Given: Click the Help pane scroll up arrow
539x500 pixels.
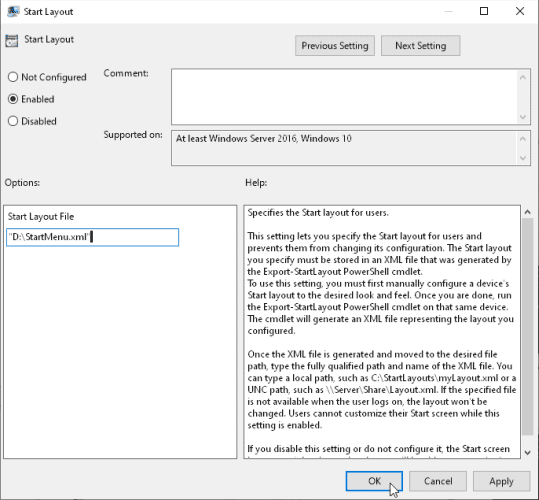Looking at the screenshot, I should [x=528, y=212].
